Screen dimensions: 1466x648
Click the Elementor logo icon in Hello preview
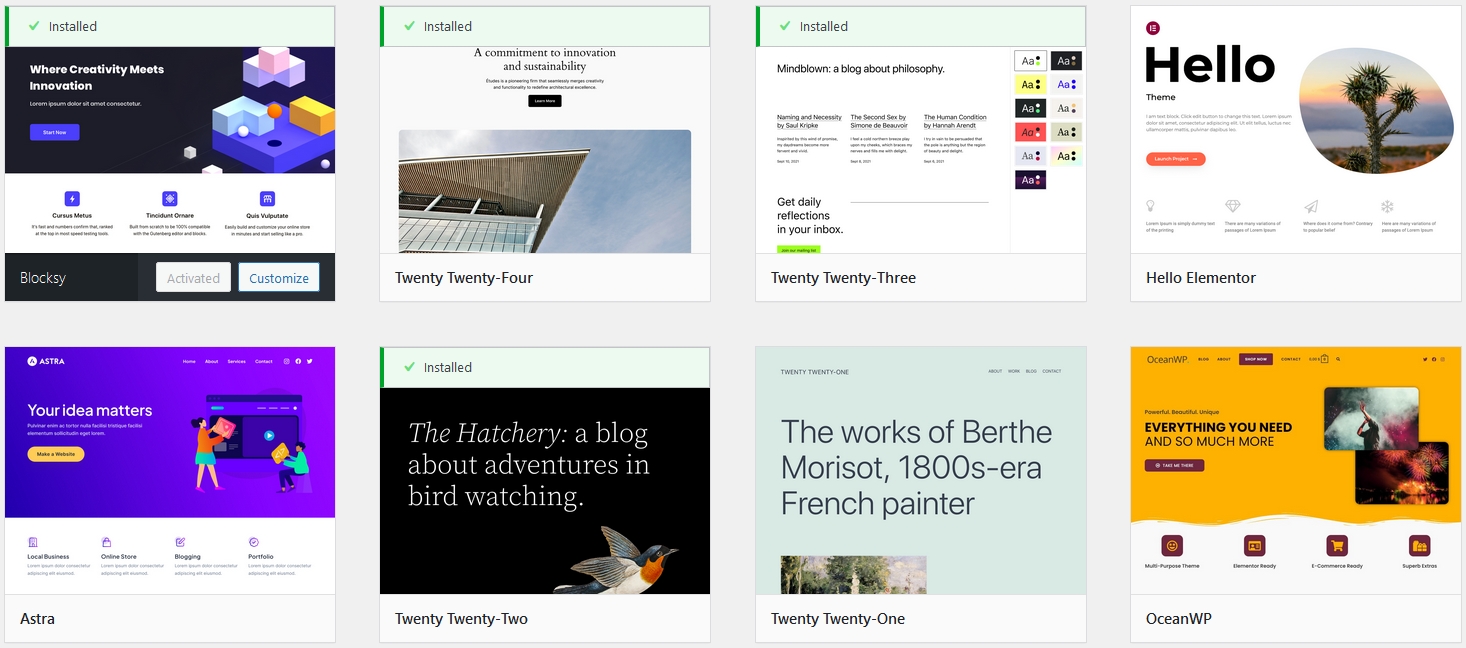(x=1153, y=28)
